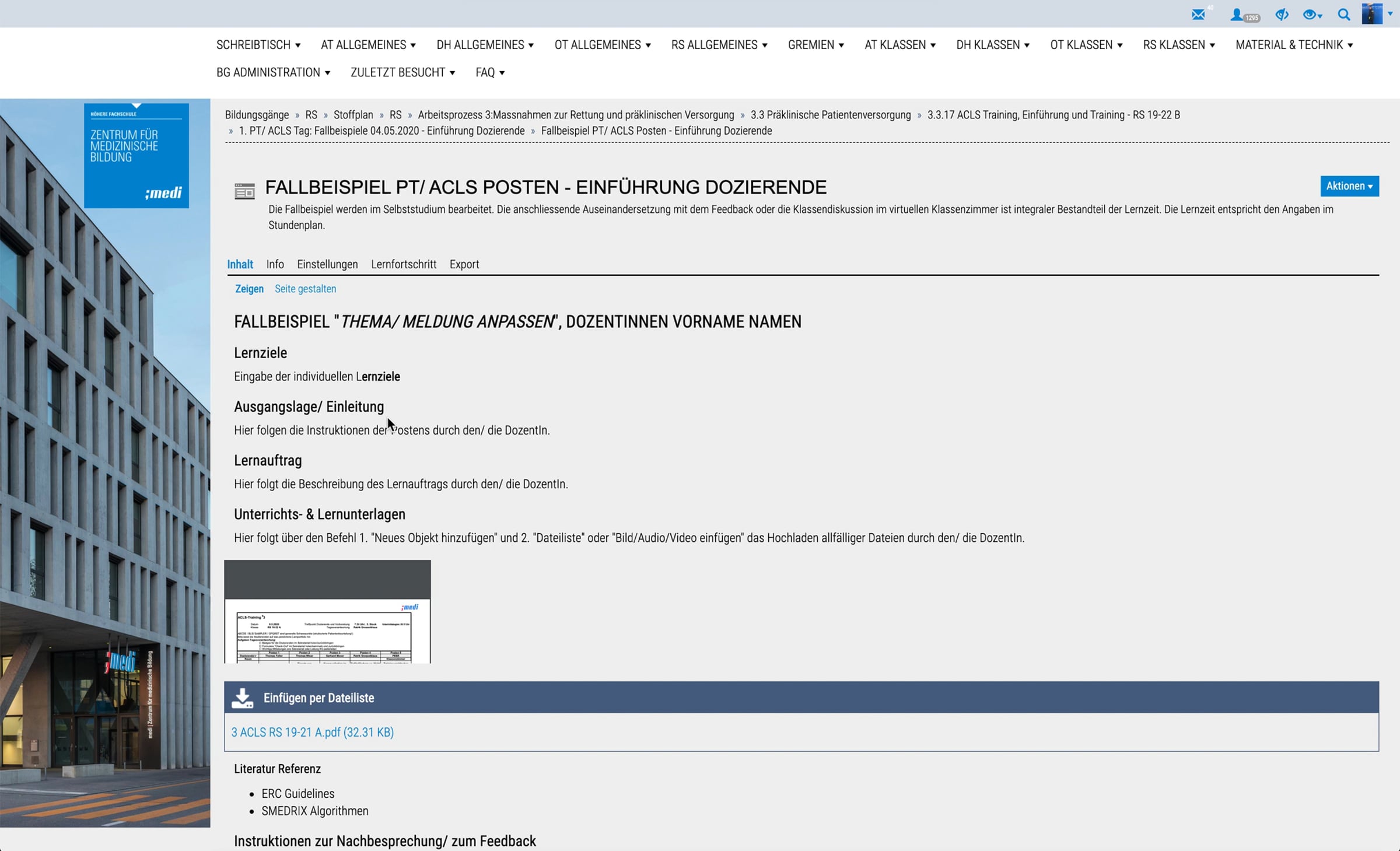
Task: Click the learning module icon beside the title
Action: click(244, 191)
